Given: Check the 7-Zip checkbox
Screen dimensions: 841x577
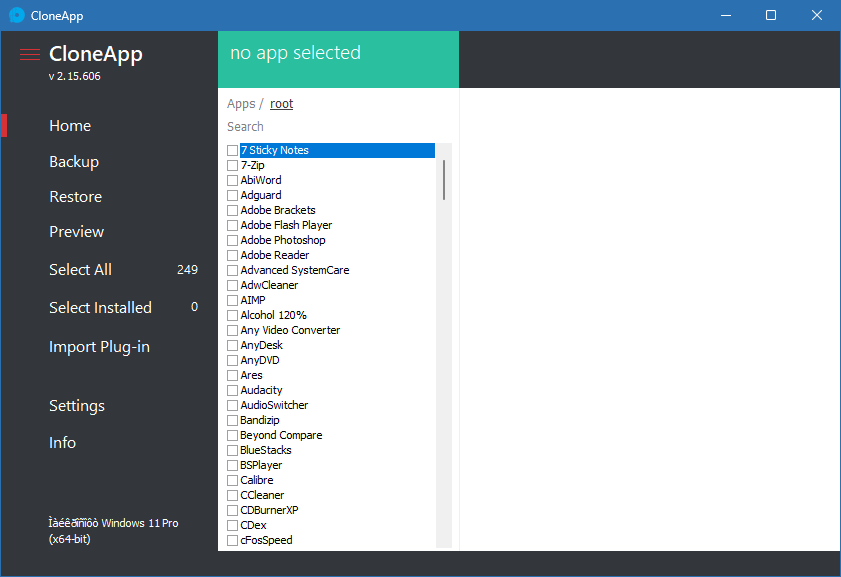Looking at the screenshot, I should tap(232, 165).
